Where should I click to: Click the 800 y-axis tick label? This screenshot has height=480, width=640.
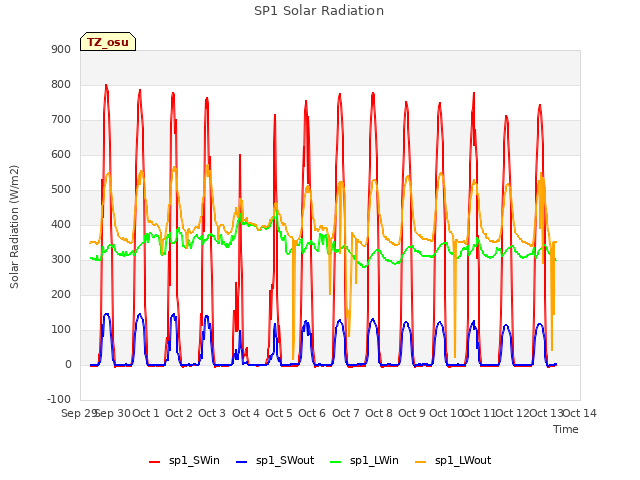click(x=61, y=84)
